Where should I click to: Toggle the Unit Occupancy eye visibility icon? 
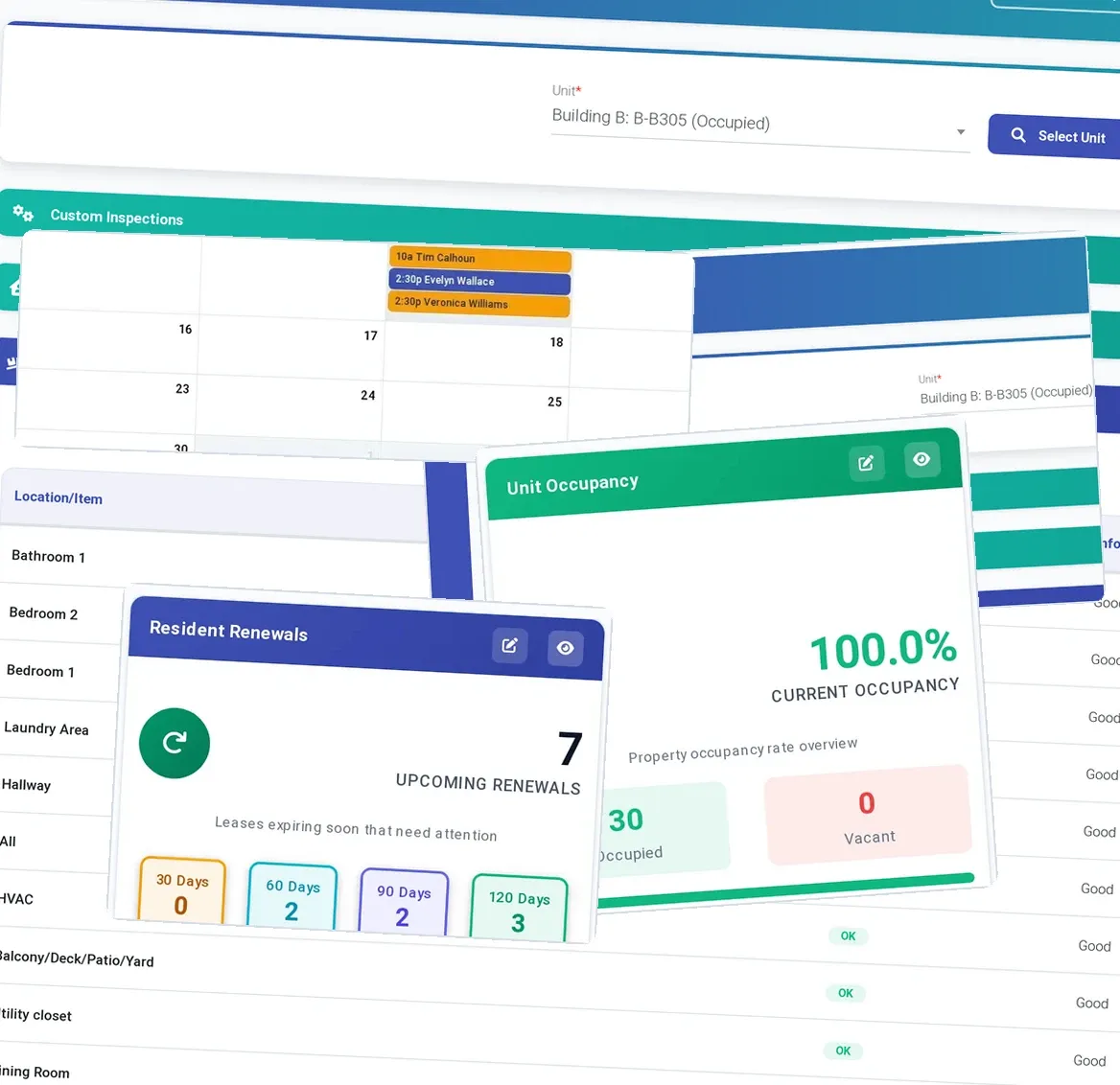(922, 459)
